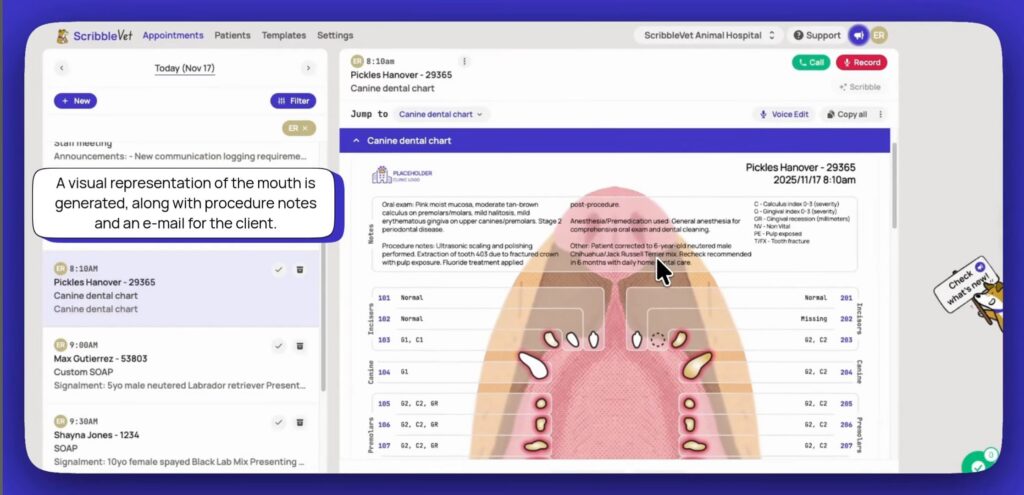Start a Call for this appointment
1024x495 pixels.
[x=811, y=63]
